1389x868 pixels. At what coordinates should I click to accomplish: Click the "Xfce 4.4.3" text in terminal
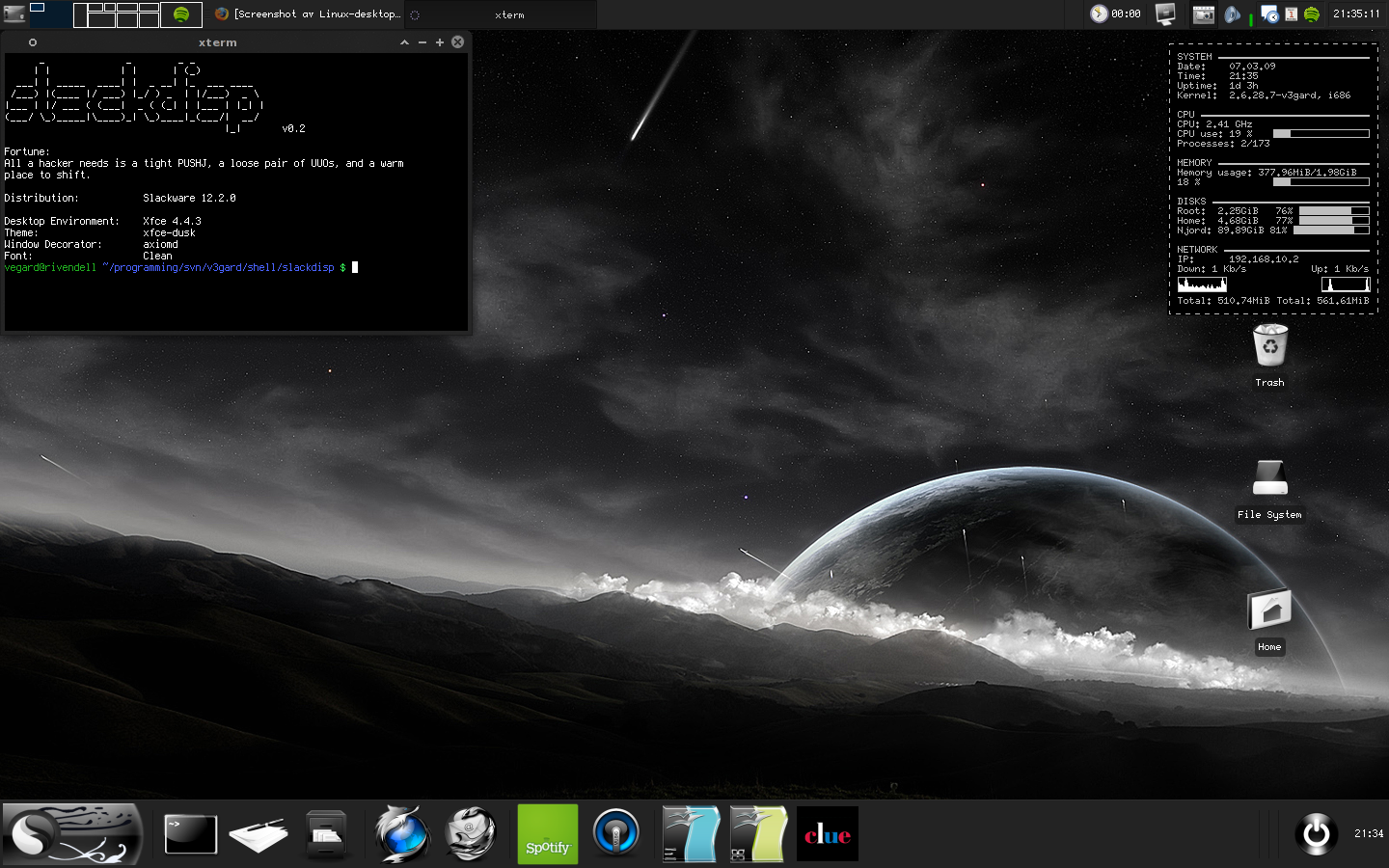[x=172, y=221]
